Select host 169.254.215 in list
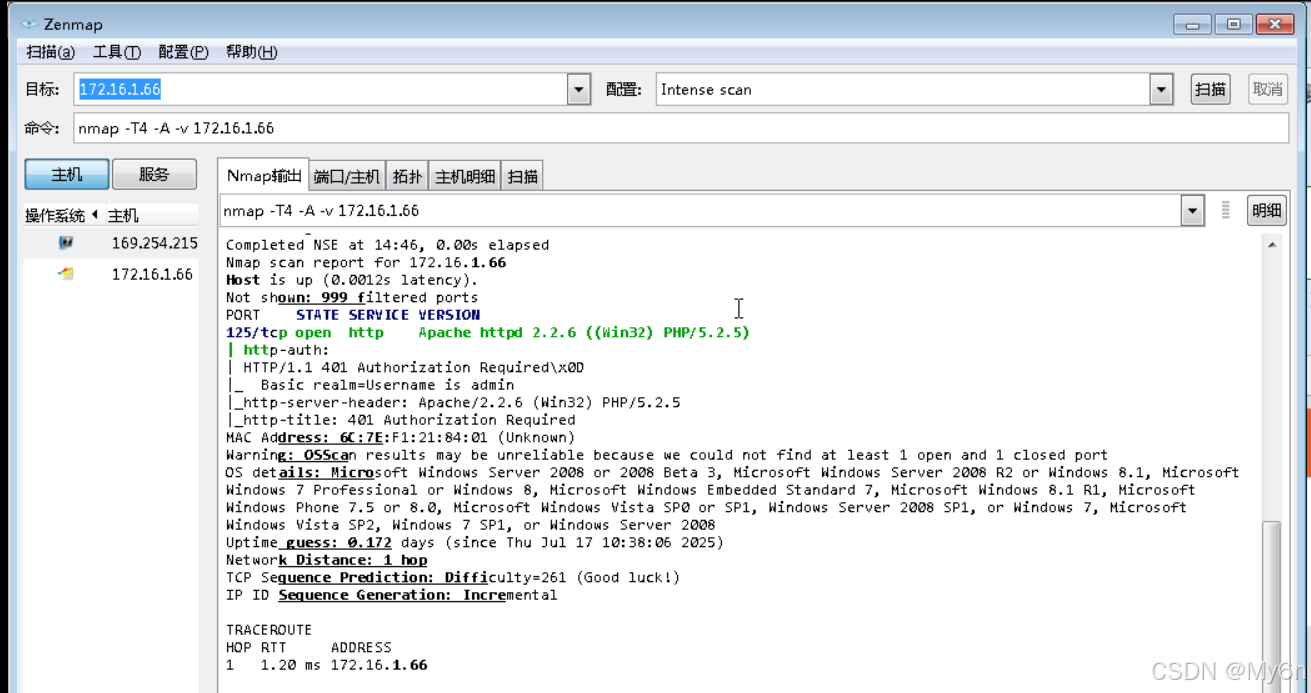 (110, 243)
